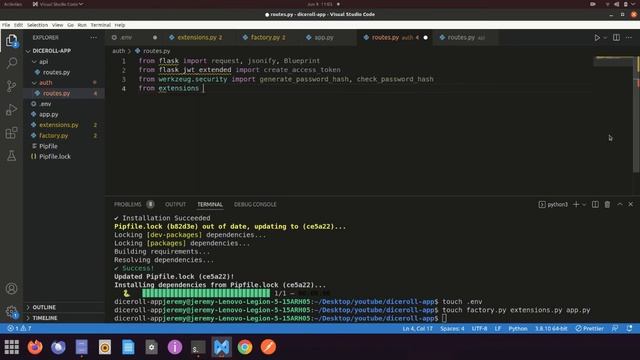Run the Python file with play icon

(x=597, y=38)
